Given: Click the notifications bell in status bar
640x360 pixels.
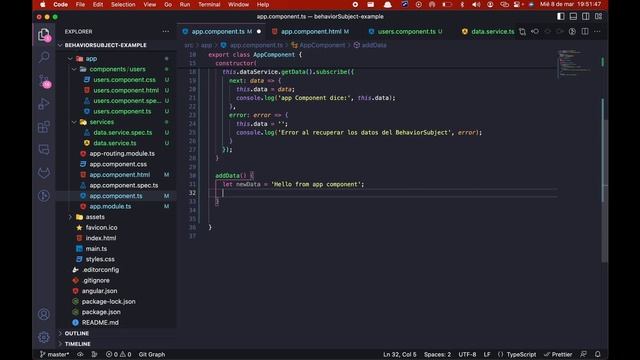Looking at the screenshot, I should coord(598,354).
